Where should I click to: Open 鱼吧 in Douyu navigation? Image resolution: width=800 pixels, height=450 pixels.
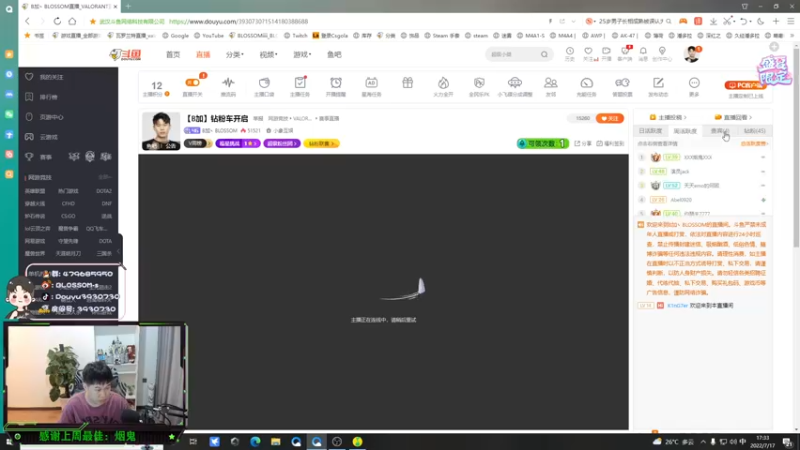coord(334,55)
